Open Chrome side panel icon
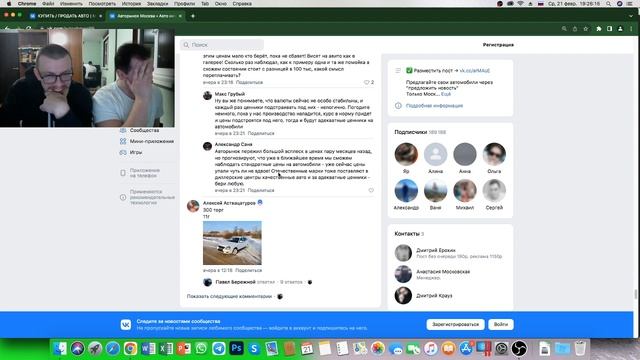The image size is (640, 360). [609, 29]
